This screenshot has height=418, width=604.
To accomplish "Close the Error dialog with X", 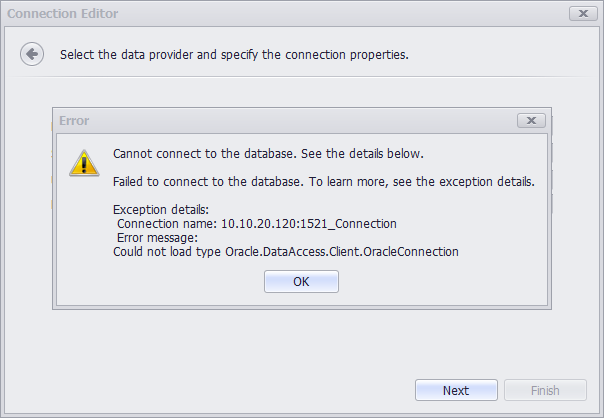I will point(531,121).
